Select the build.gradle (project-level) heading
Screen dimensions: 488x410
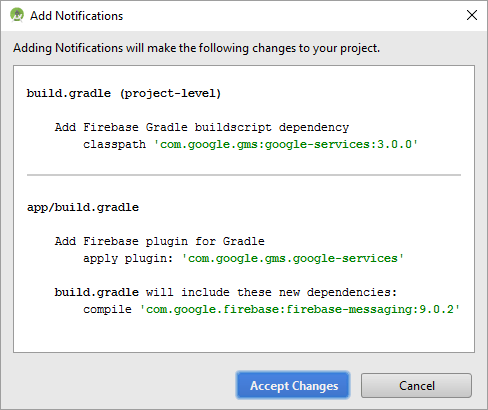point(124,93)
